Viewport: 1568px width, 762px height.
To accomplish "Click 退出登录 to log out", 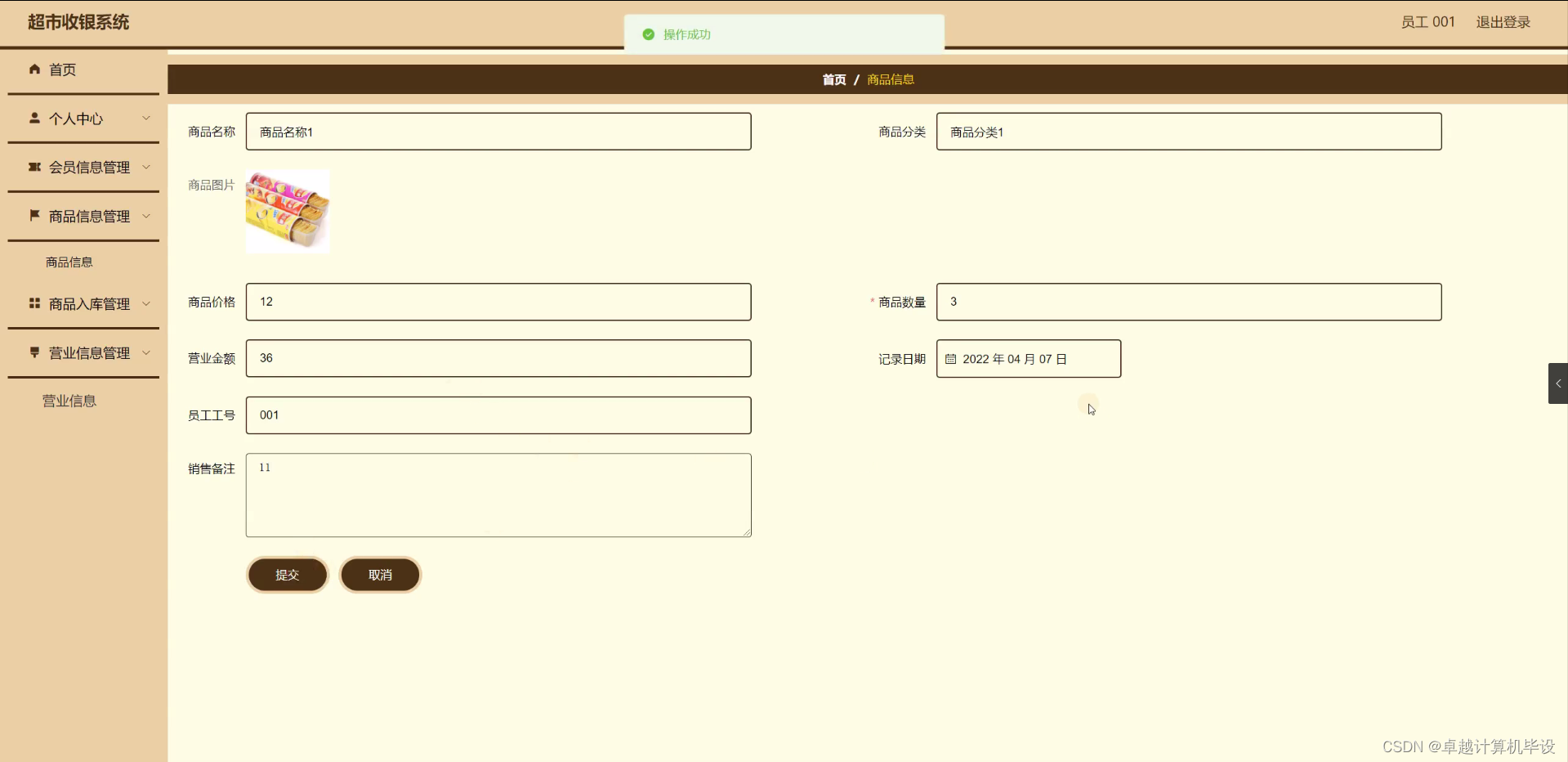I will point(1503,22).
